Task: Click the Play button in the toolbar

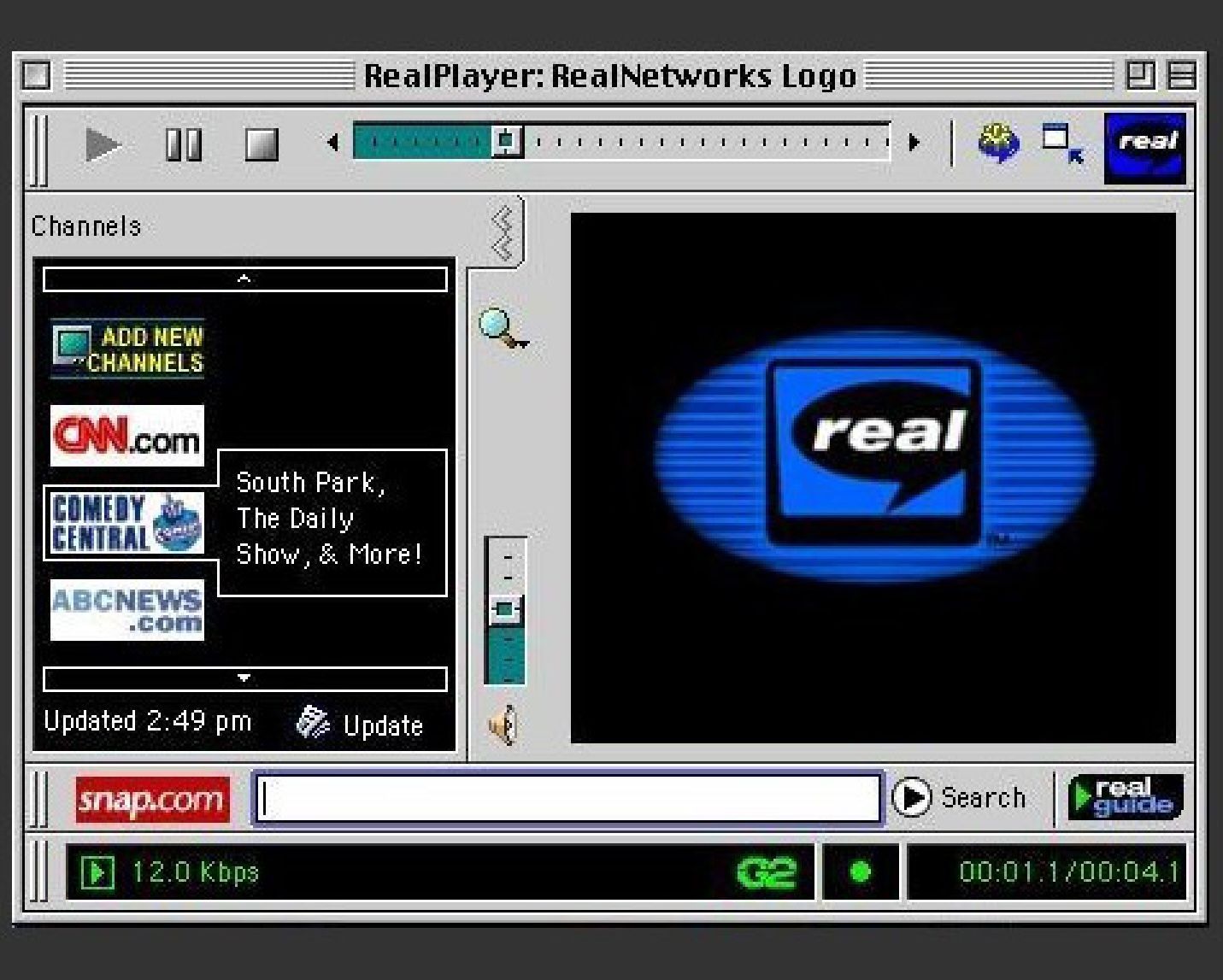Action: 103,144
